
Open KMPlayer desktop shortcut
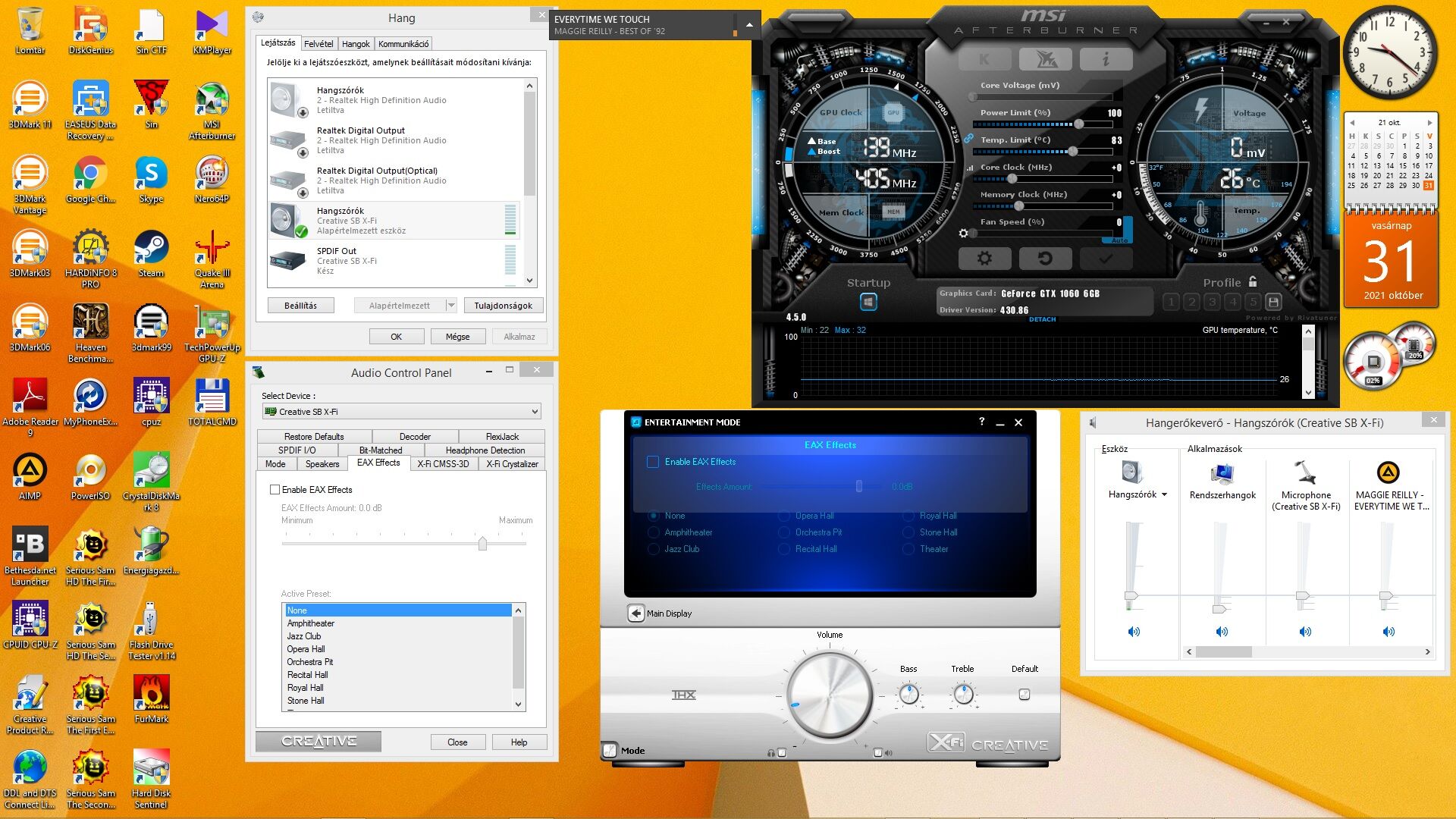tap(212, 32)
